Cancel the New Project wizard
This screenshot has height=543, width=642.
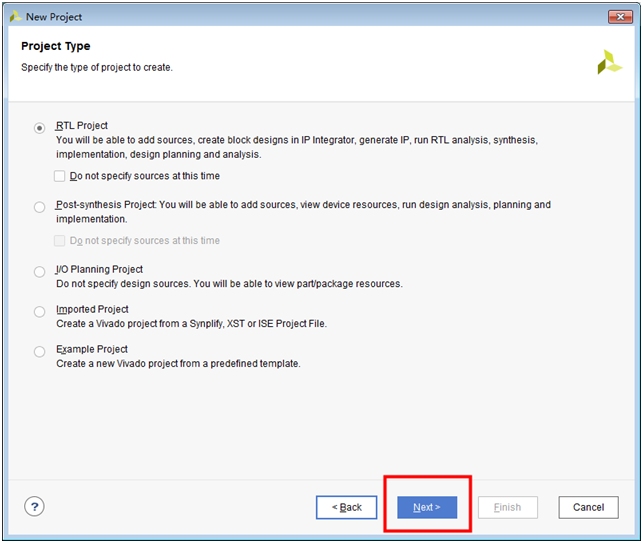[x=588, y=507]
